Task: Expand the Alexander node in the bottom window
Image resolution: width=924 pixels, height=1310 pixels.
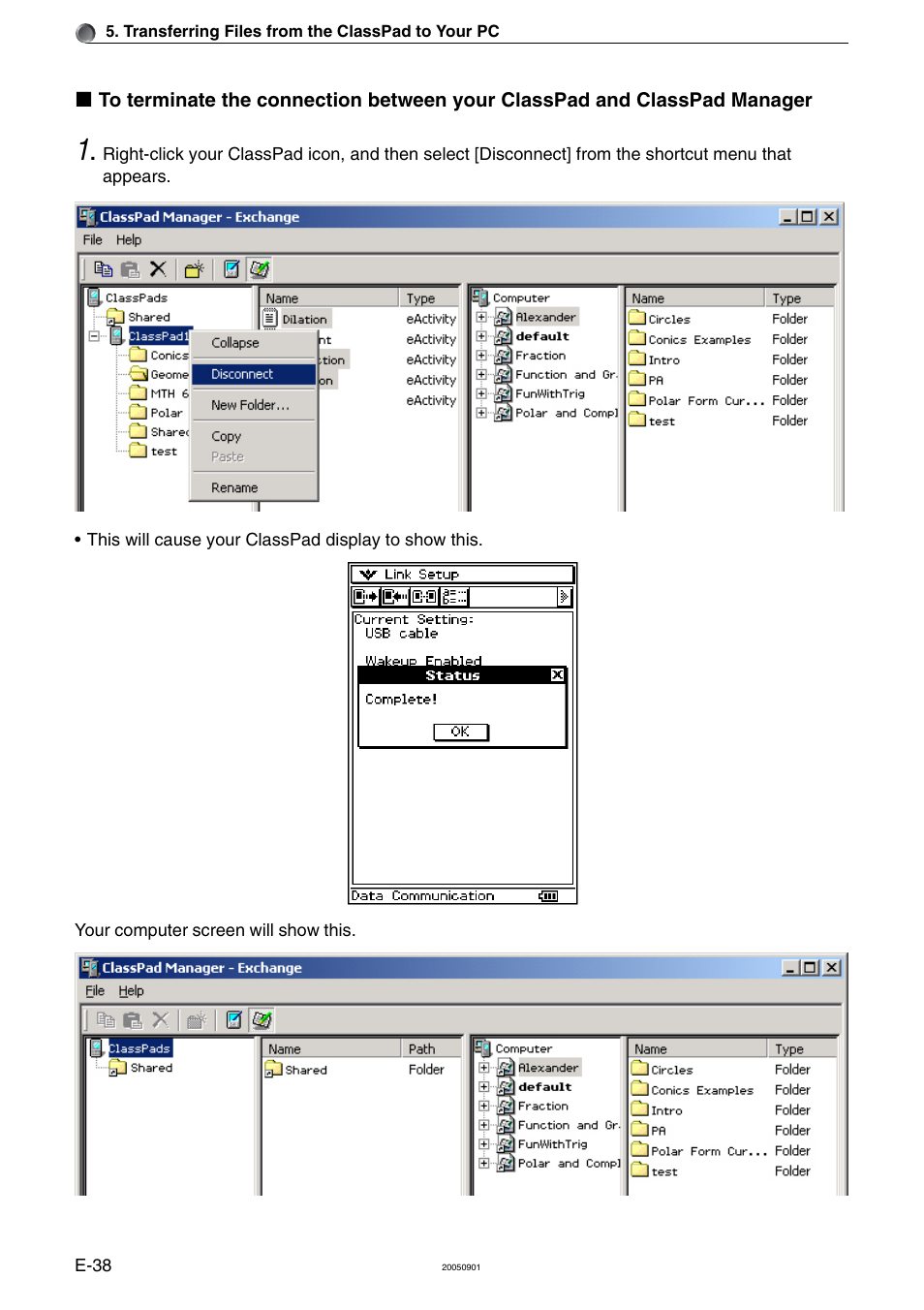Action: point(484,1068)
